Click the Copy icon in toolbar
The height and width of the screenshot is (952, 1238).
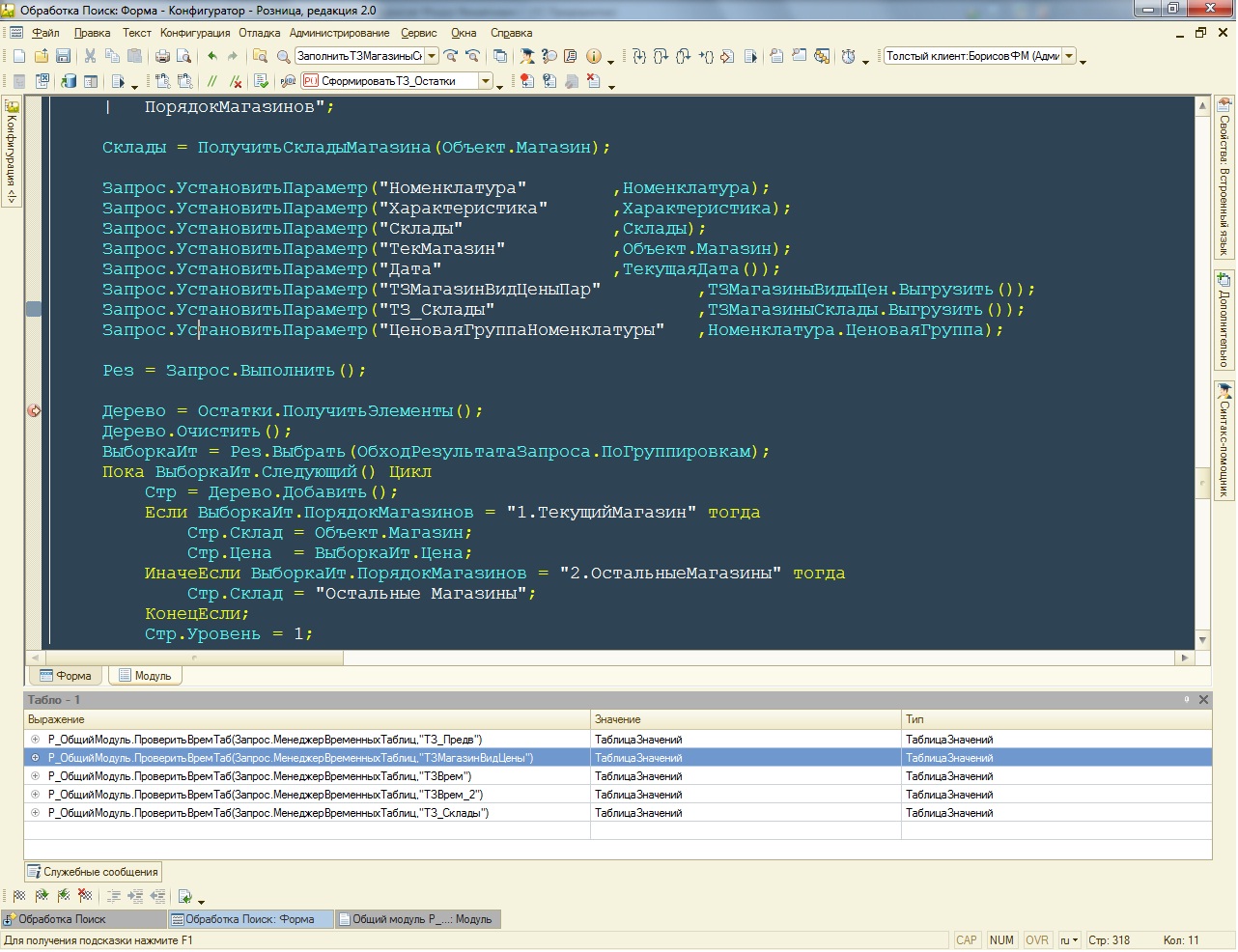coord(112,56)
